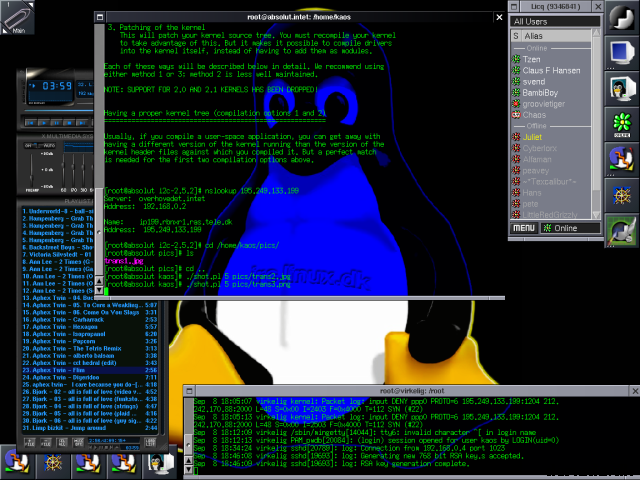Go to previous track in XMMS

30,122
